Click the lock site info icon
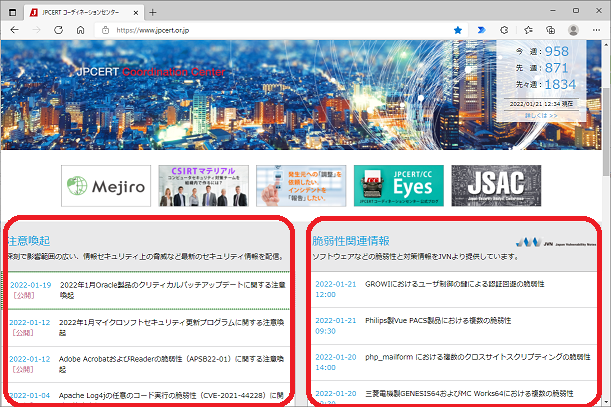This screenshot has width=611, height=407. [105, 30]
